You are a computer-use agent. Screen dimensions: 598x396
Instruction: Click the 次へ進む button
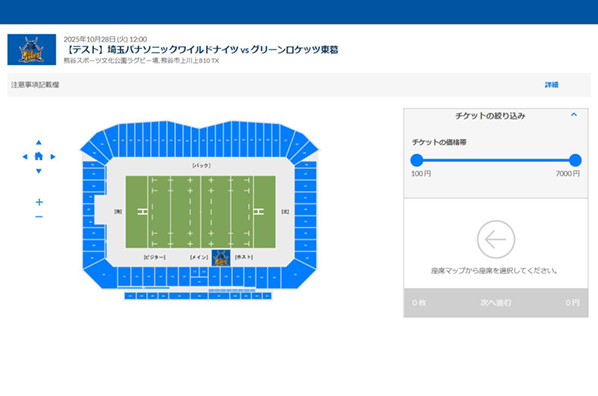pos(496,303)
